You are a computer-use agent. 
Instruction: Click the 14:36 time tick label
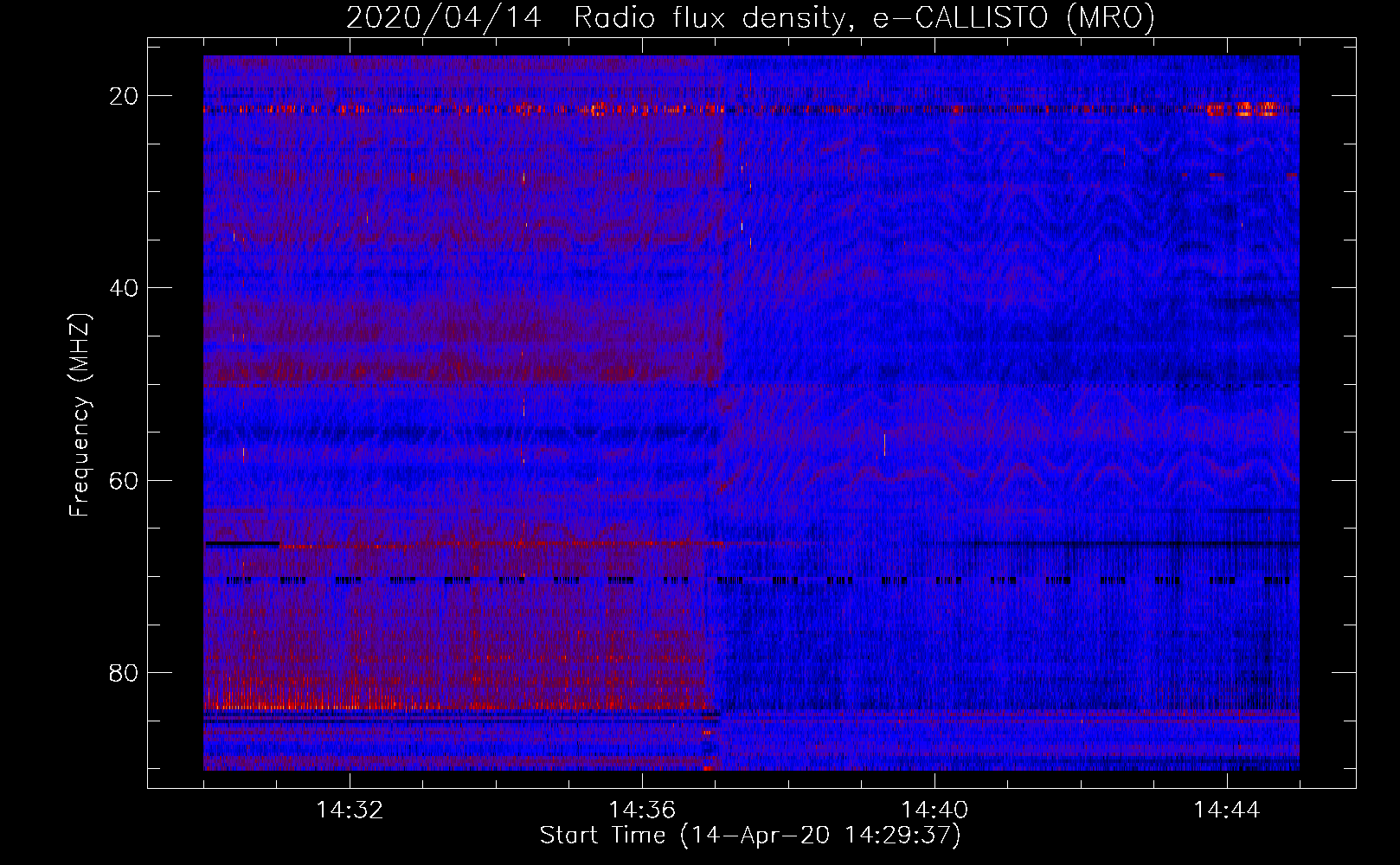(x=642, y=811)
